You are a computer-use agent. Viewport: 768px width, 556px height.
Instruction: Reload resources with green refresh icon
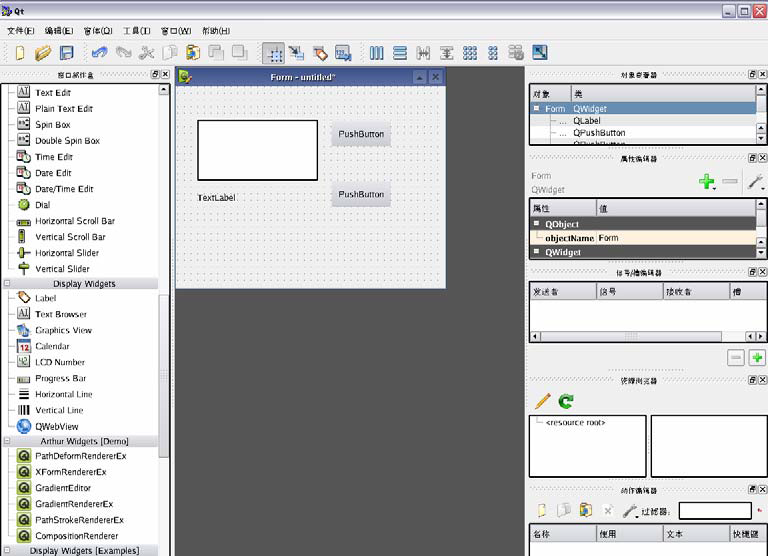(x=566, y=401)
